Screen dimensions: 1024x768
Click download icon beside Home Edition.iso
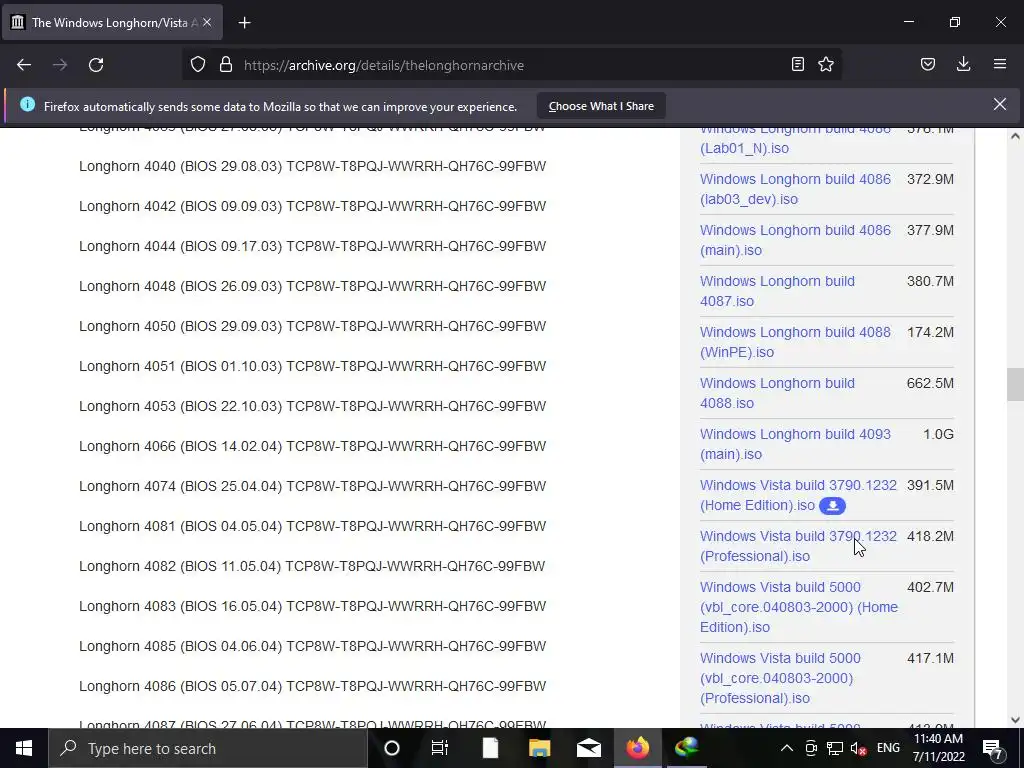pos(832,505)
